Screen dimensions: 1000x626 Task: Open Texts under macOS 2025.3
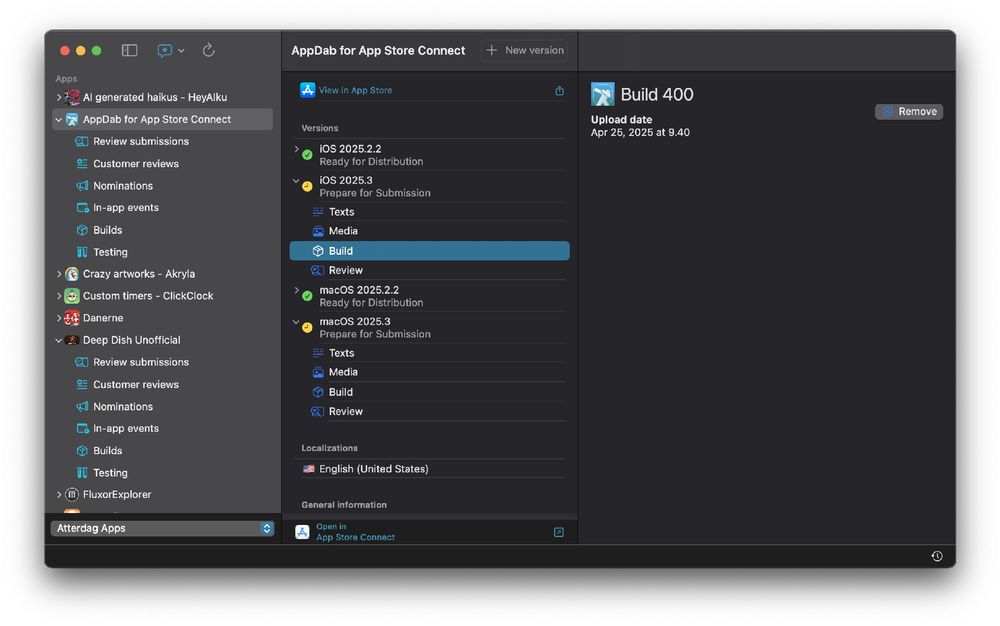429,353
